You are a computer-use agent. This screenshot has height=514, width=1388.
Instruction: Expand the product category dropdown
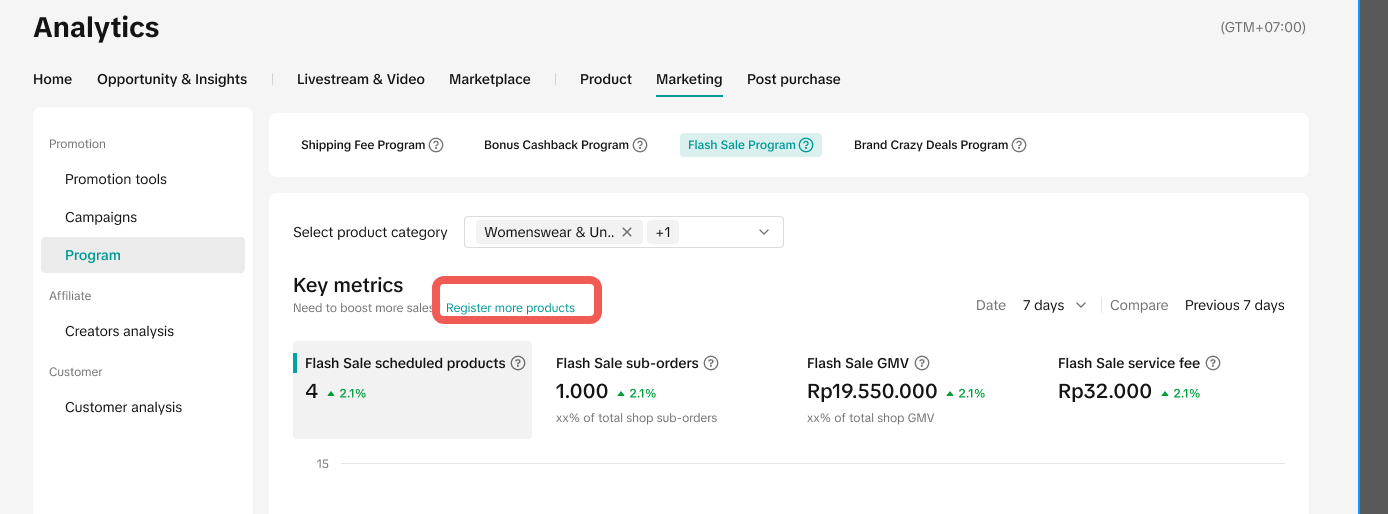tap(764, 232)
